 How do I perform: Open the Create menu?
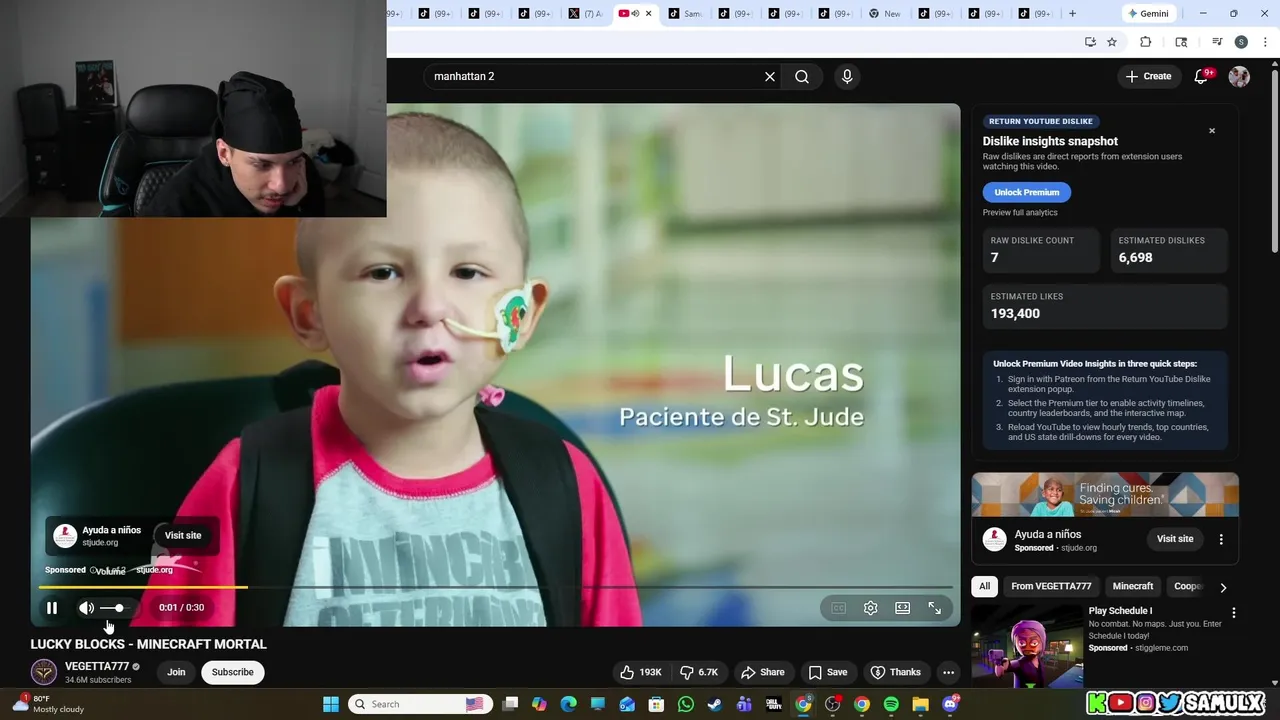click(x=1148, y=77)
